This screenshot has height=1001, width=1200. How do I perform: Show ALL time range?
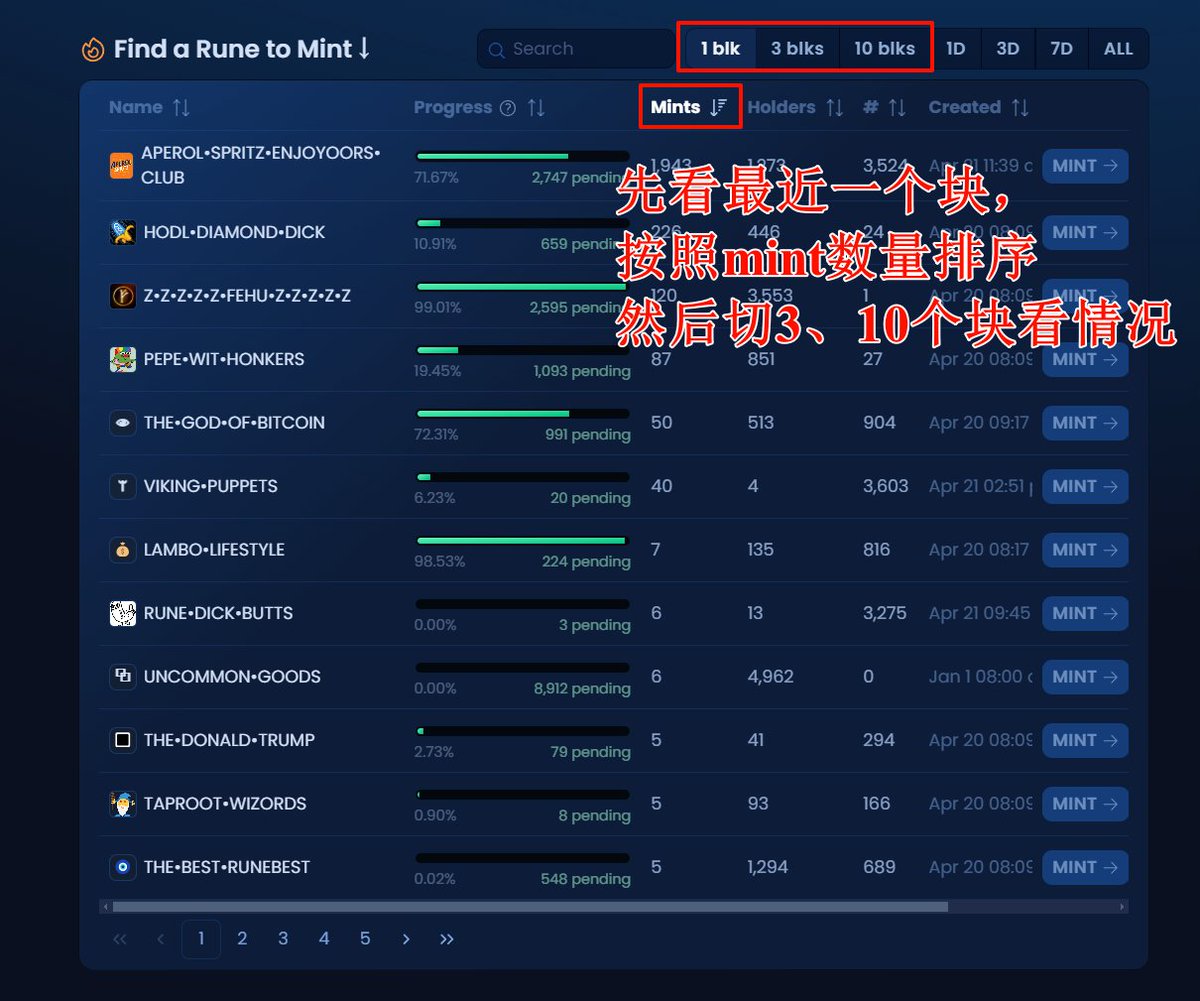[1118, 48]
